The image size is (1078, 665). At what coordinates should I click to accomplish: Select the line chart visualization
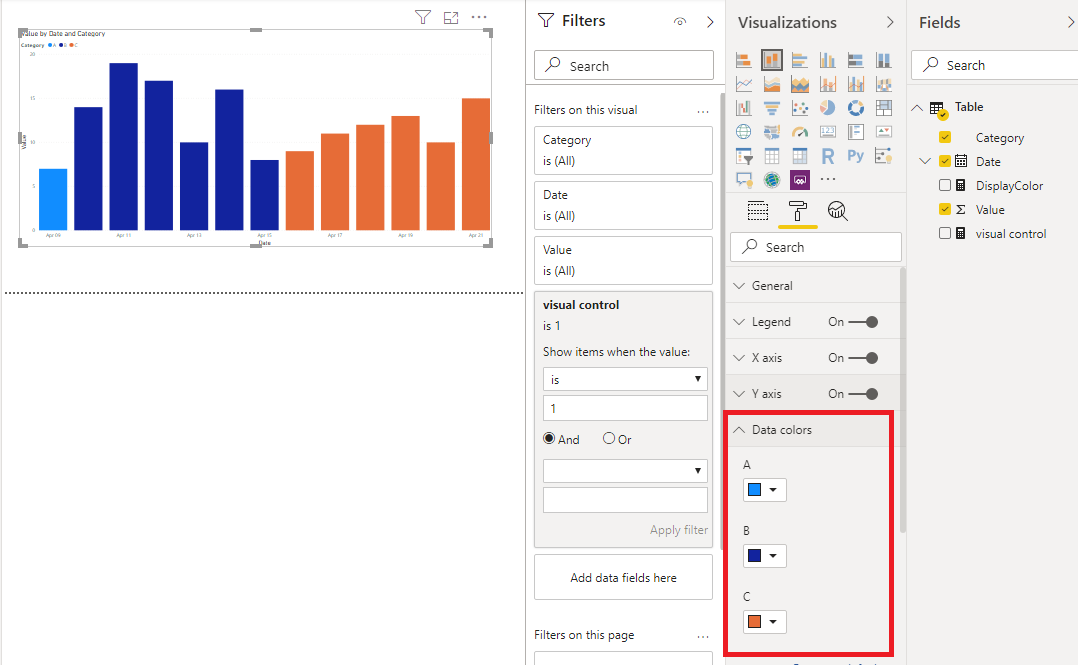click(x=744, y=85)
